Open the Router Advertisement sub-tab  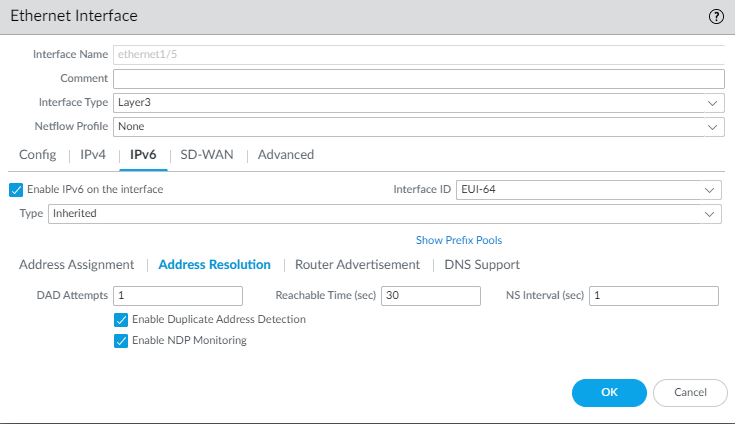point(357,265)
